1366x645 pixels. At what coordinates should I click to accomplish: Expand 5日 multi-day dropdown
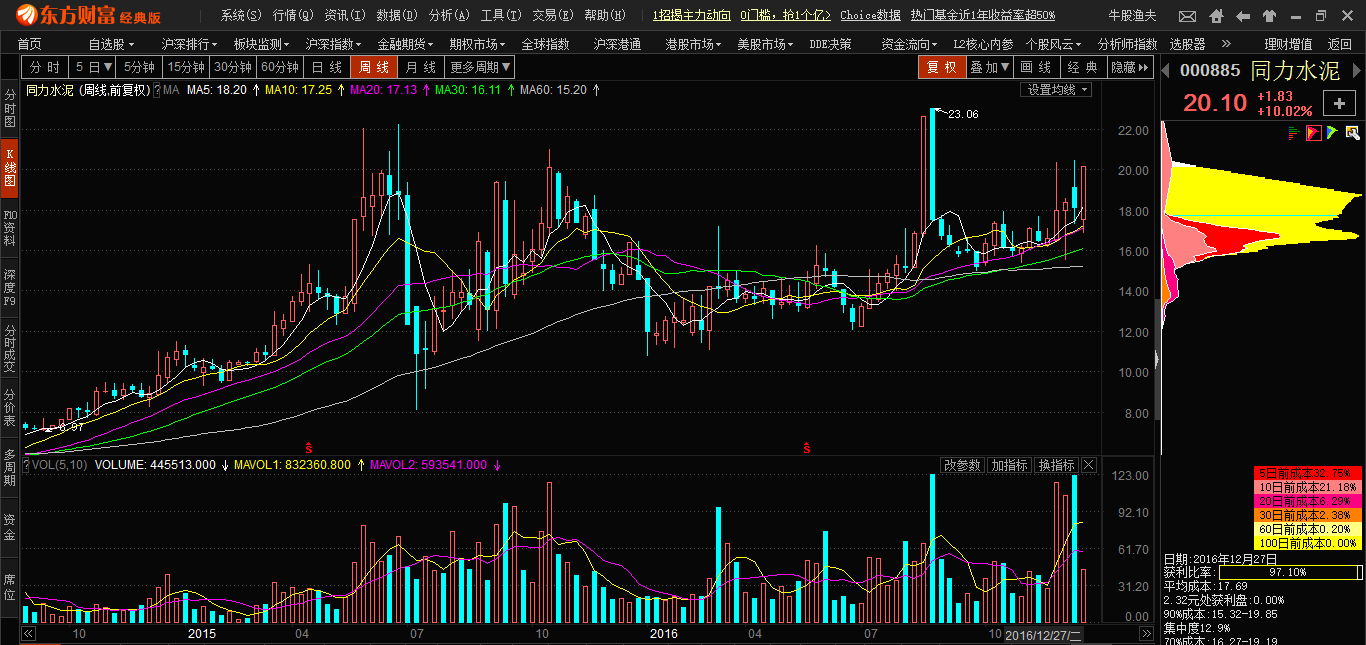click(x=93, y=67)
